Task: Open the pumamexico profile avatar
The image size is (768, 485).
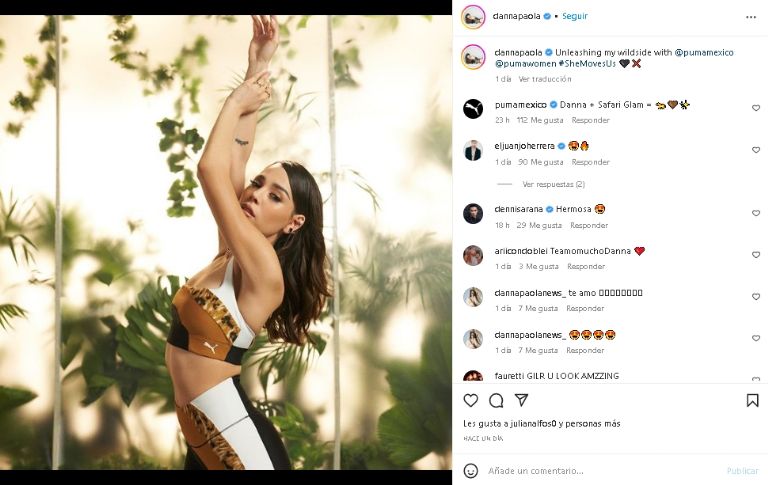Action: pyautogui.click(x=473, y=109)
